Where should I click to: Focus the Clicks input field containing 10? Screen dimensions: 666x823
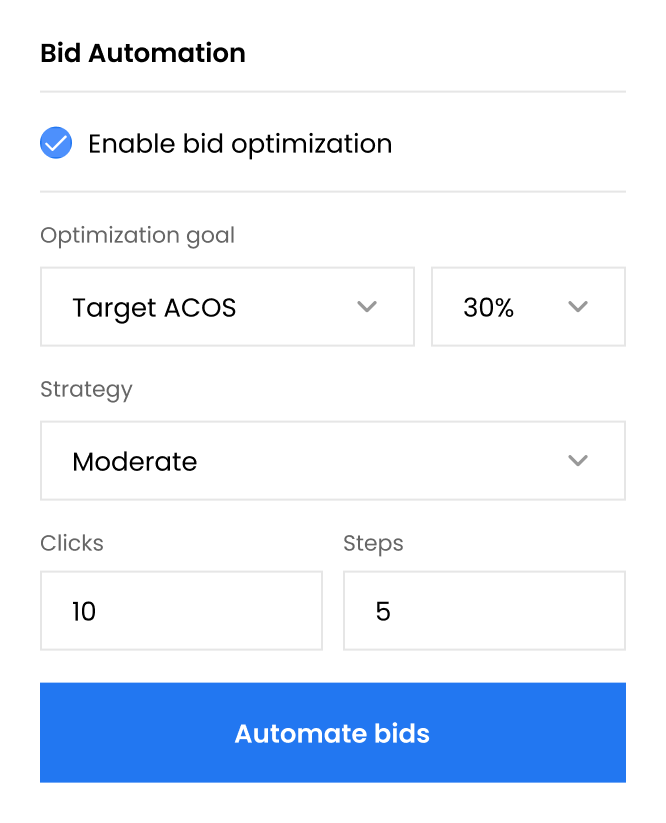[181, 610]
